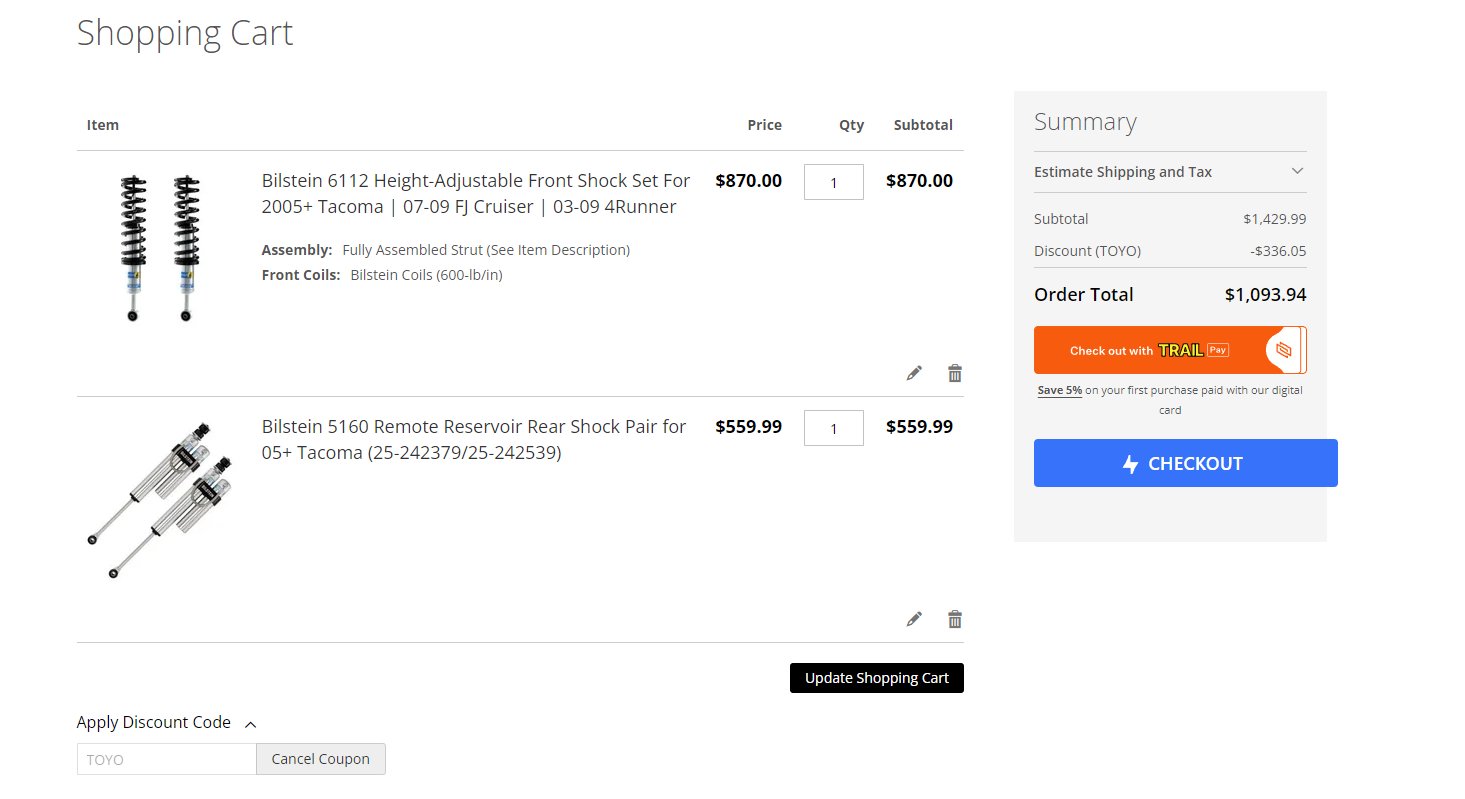
Task: Check out with TRAIL Pay button
Action: [1170, 350]
